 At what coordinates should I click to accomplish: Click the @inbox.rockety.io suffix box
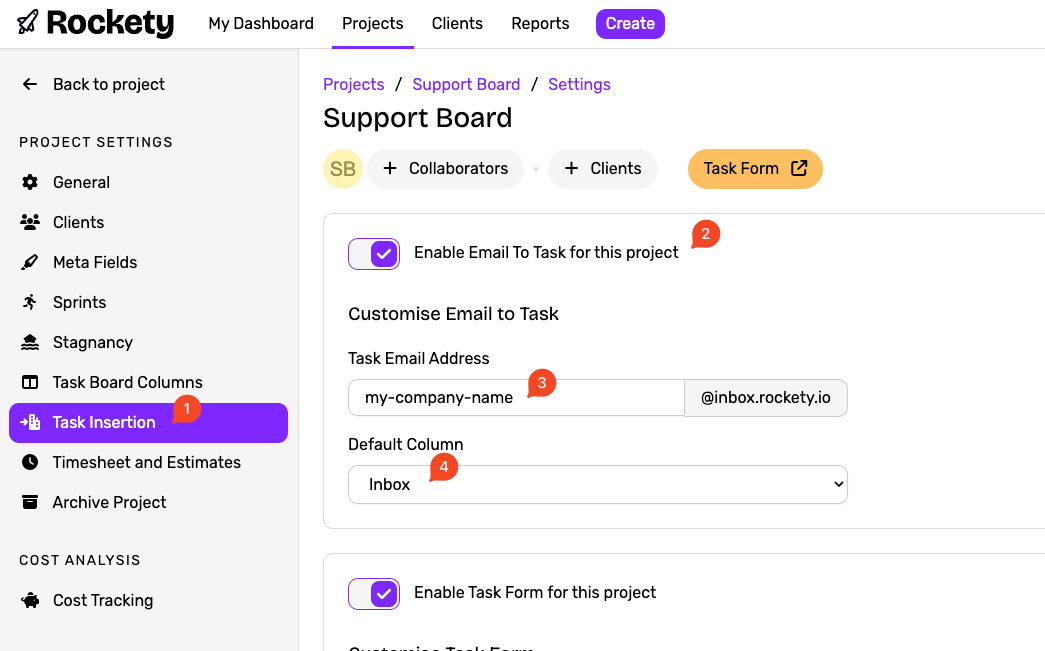click(766, 398)
